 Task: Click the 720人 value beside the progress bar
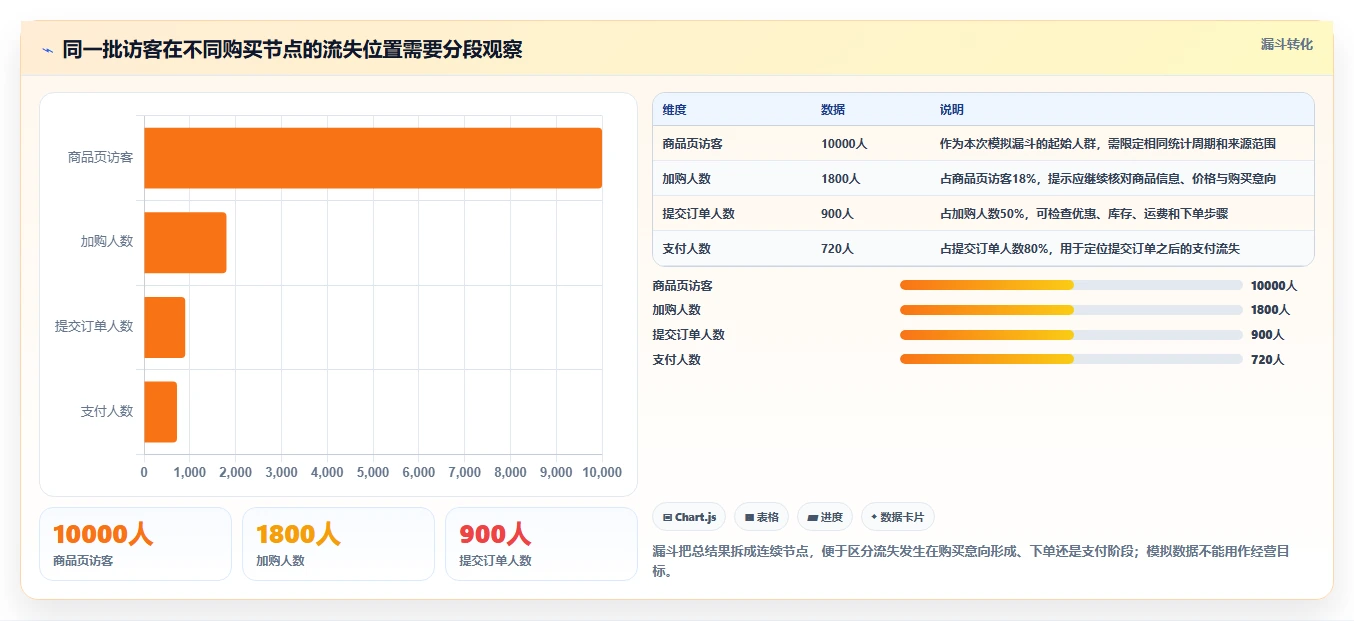click(x=1268, y=359)
